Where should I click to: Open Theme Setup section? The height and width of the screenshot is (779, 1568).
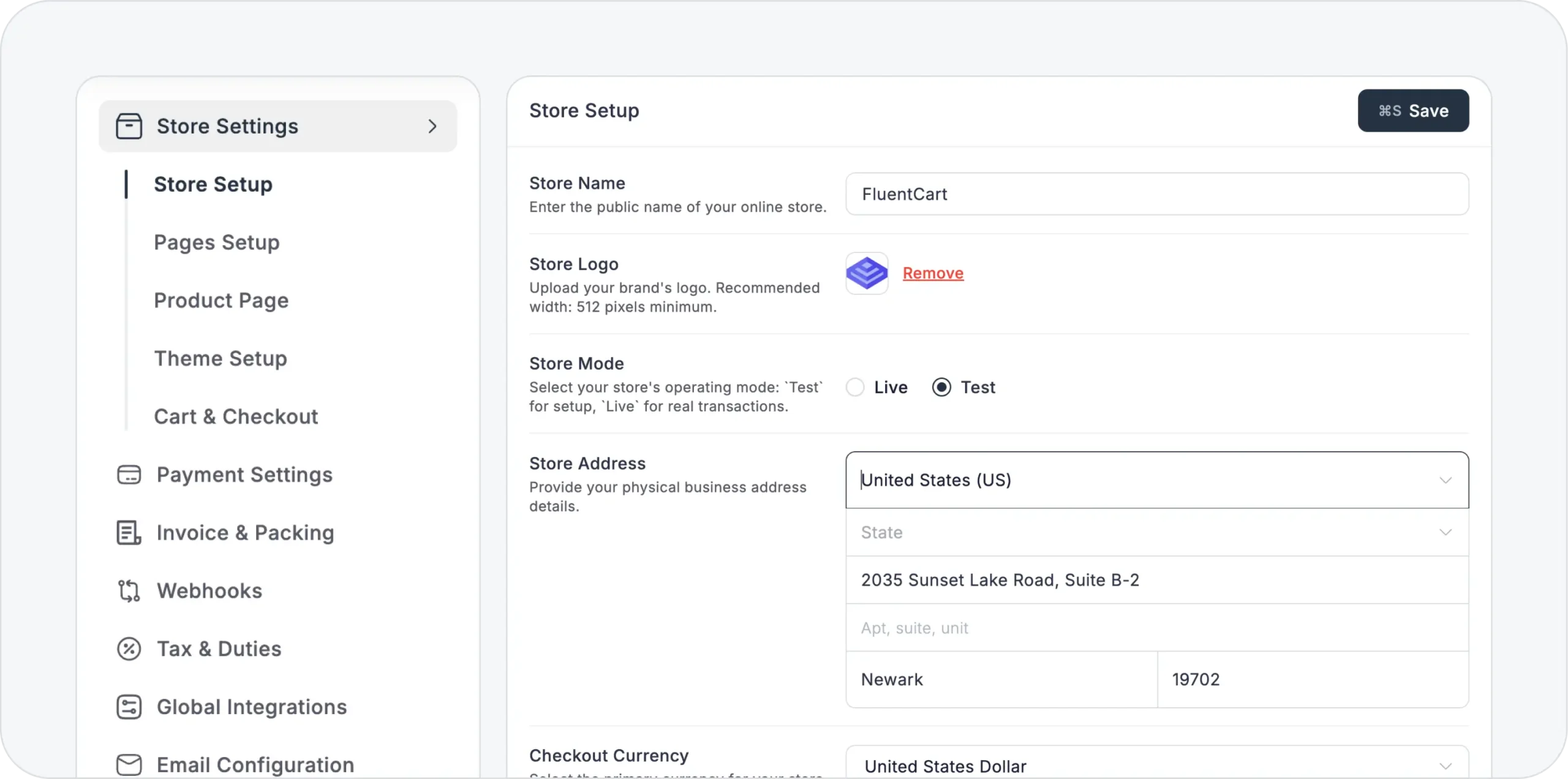(221, 358)
